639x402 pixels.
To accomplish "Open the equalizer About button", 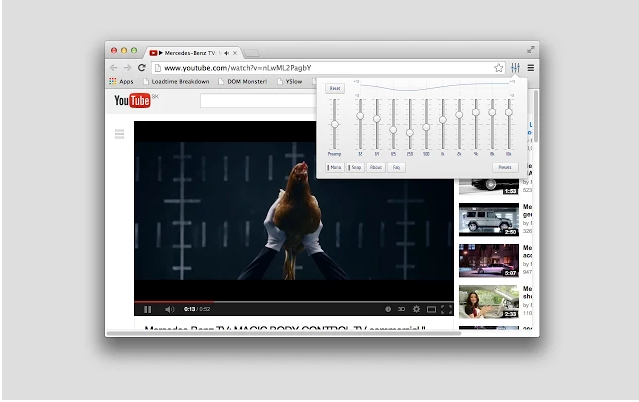I will (x=376, y=167).
